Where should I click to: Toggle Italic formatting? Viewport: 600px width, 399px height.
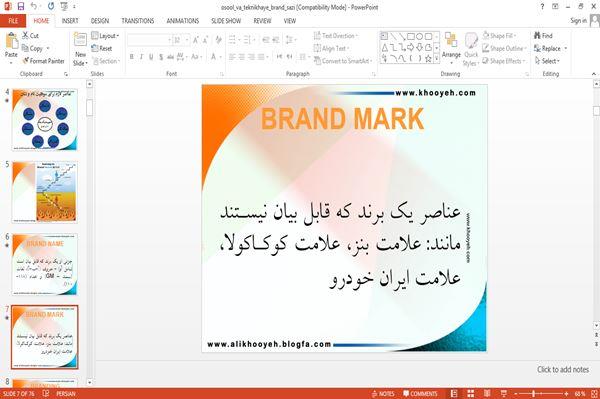(x=141, y=57)
